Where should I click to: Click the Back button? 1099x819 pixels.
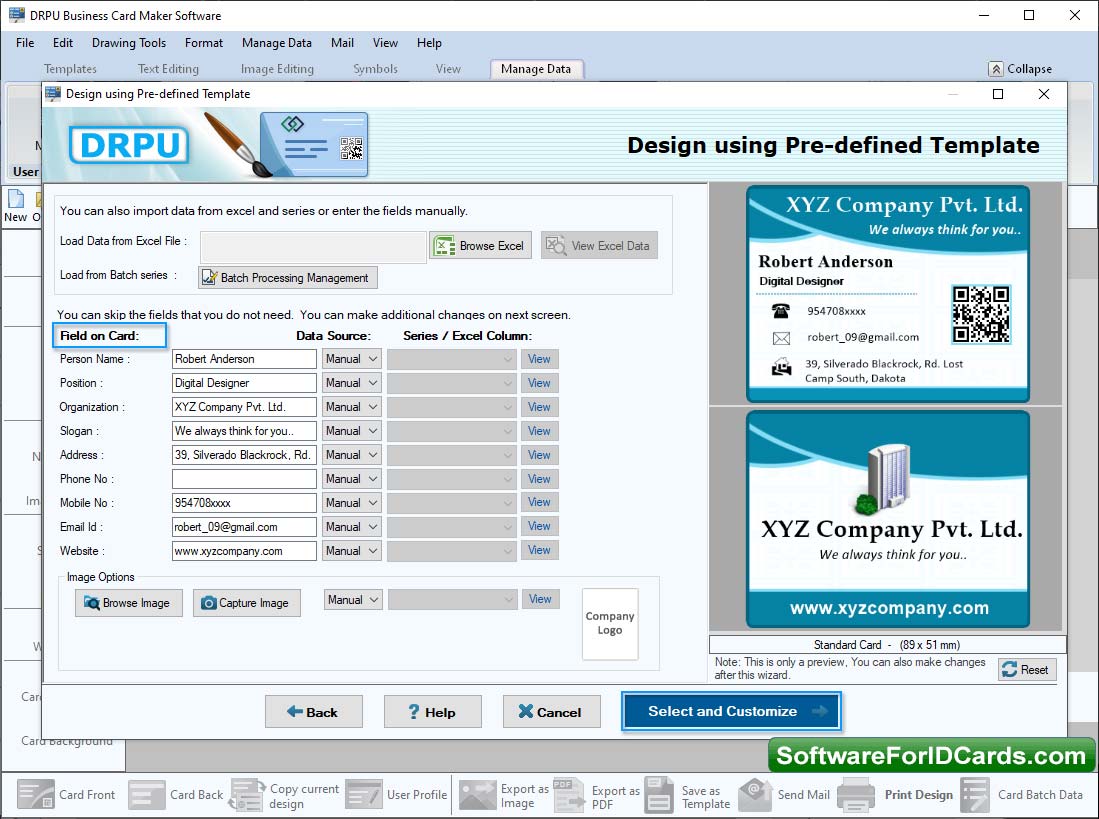coord(313,713)
